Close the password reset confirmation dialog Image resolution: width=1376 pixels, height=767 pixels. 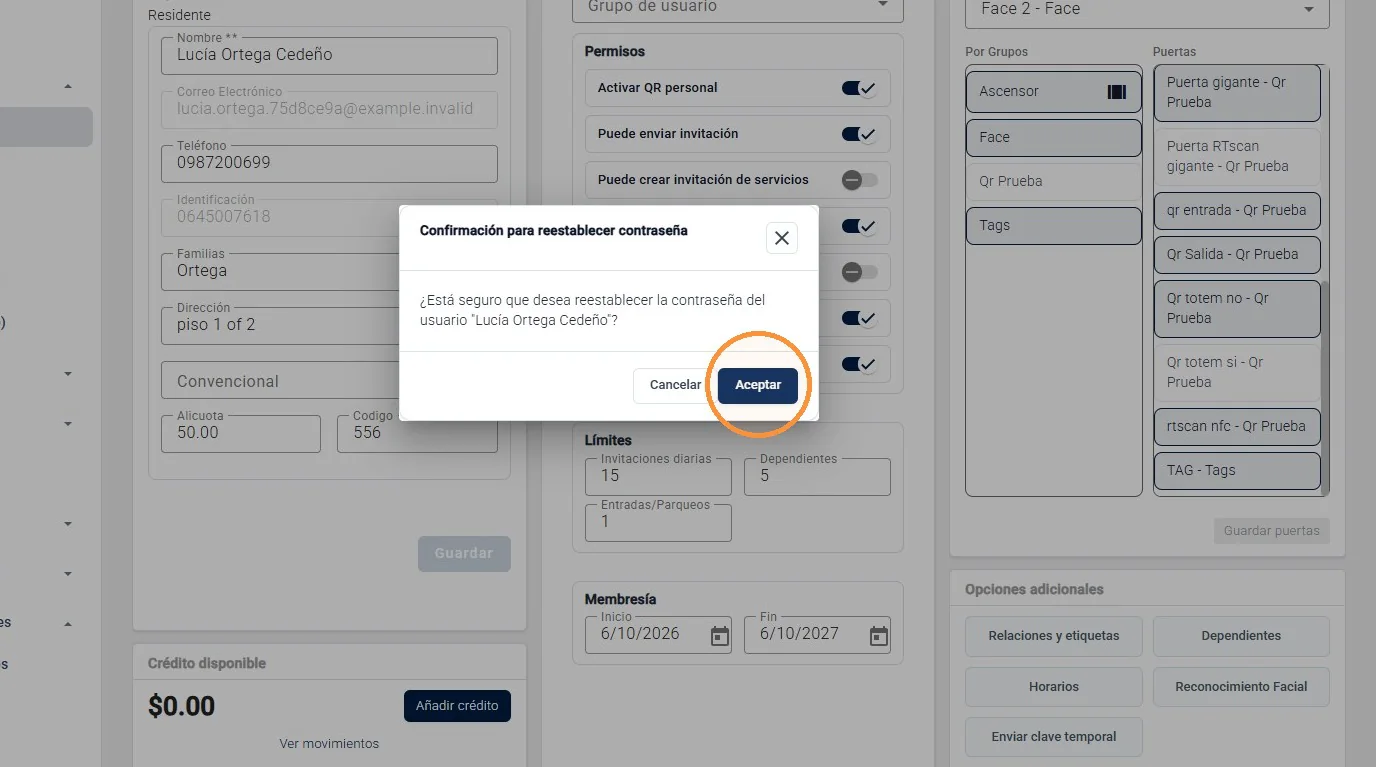coord(782,238)
